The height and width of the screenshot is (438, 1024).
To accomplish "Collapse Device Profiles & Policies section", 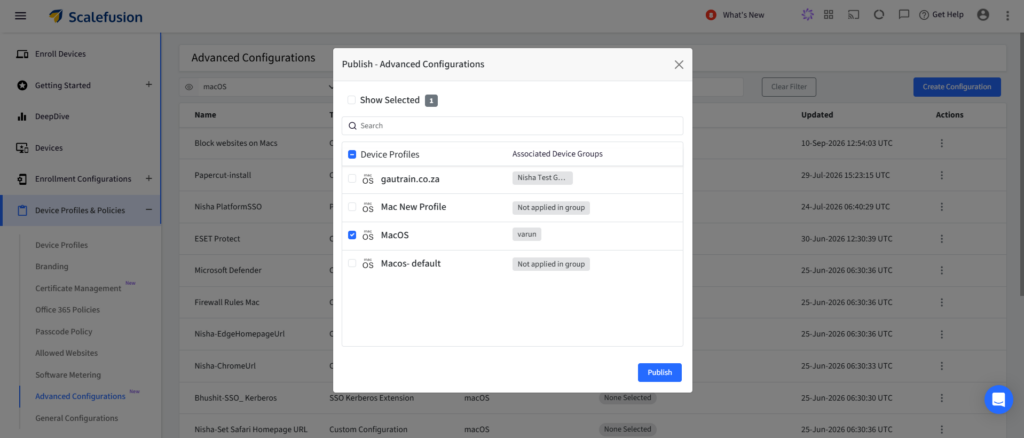I will pos(148,210).
